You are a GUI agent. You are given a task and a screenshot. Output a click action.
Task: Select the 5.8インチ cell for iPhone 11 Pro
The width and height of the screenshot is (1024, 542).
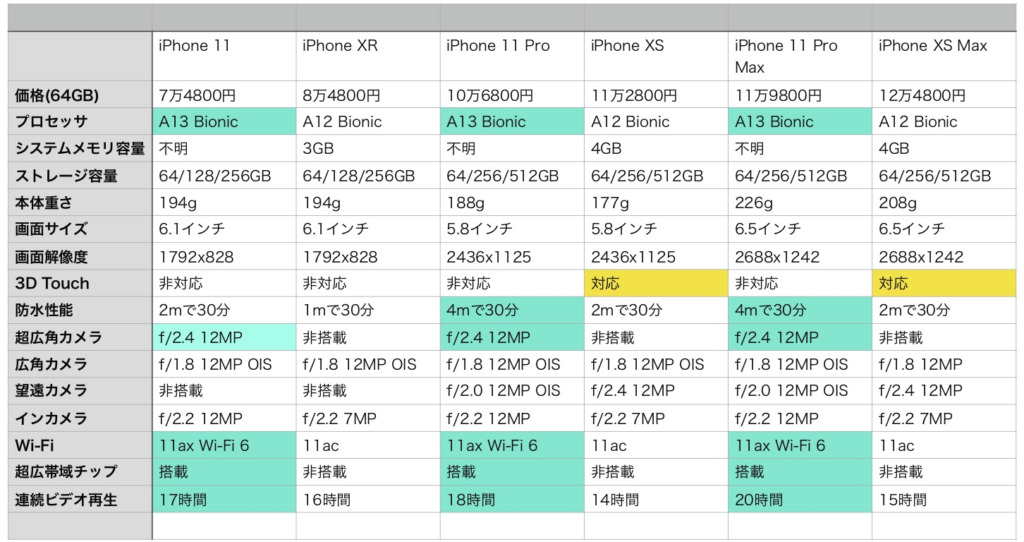pos(513,229)
